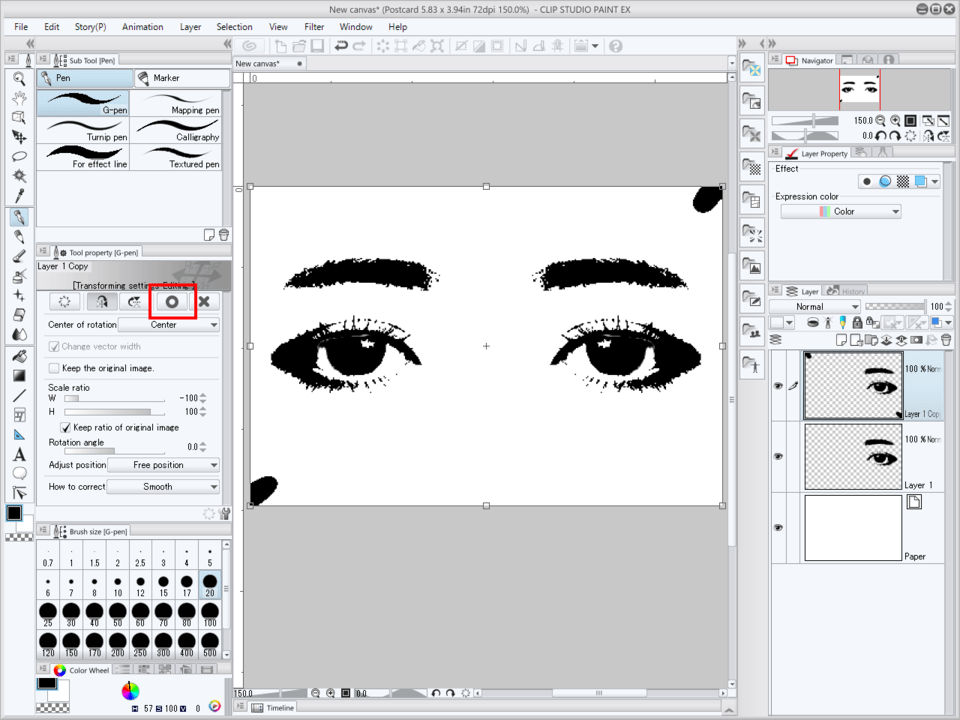Select the Lasso selection tool
The height and width of the screenshot is (720, 960).
18,157
